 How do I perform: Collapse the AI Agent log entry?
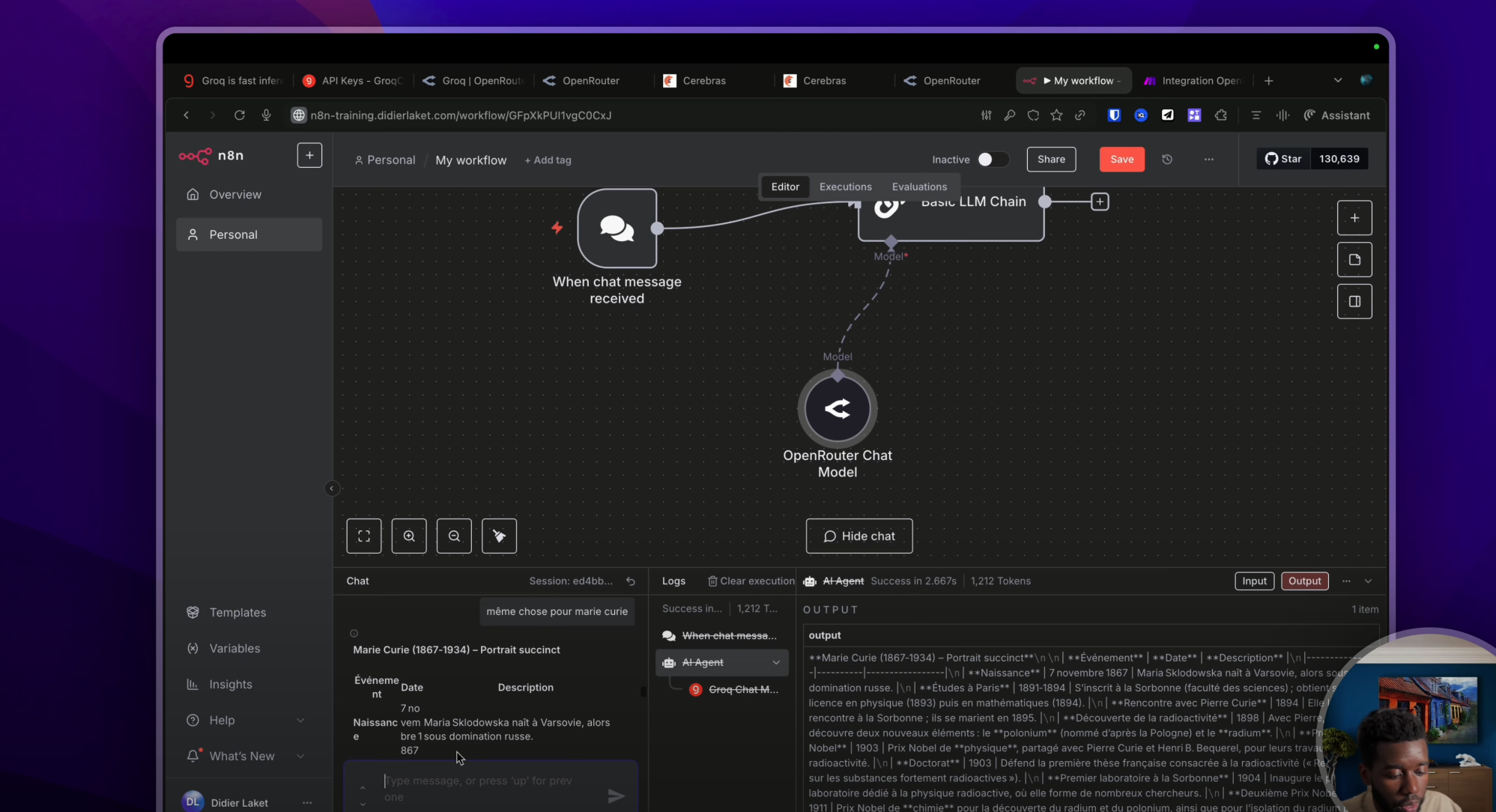[776, 663]
